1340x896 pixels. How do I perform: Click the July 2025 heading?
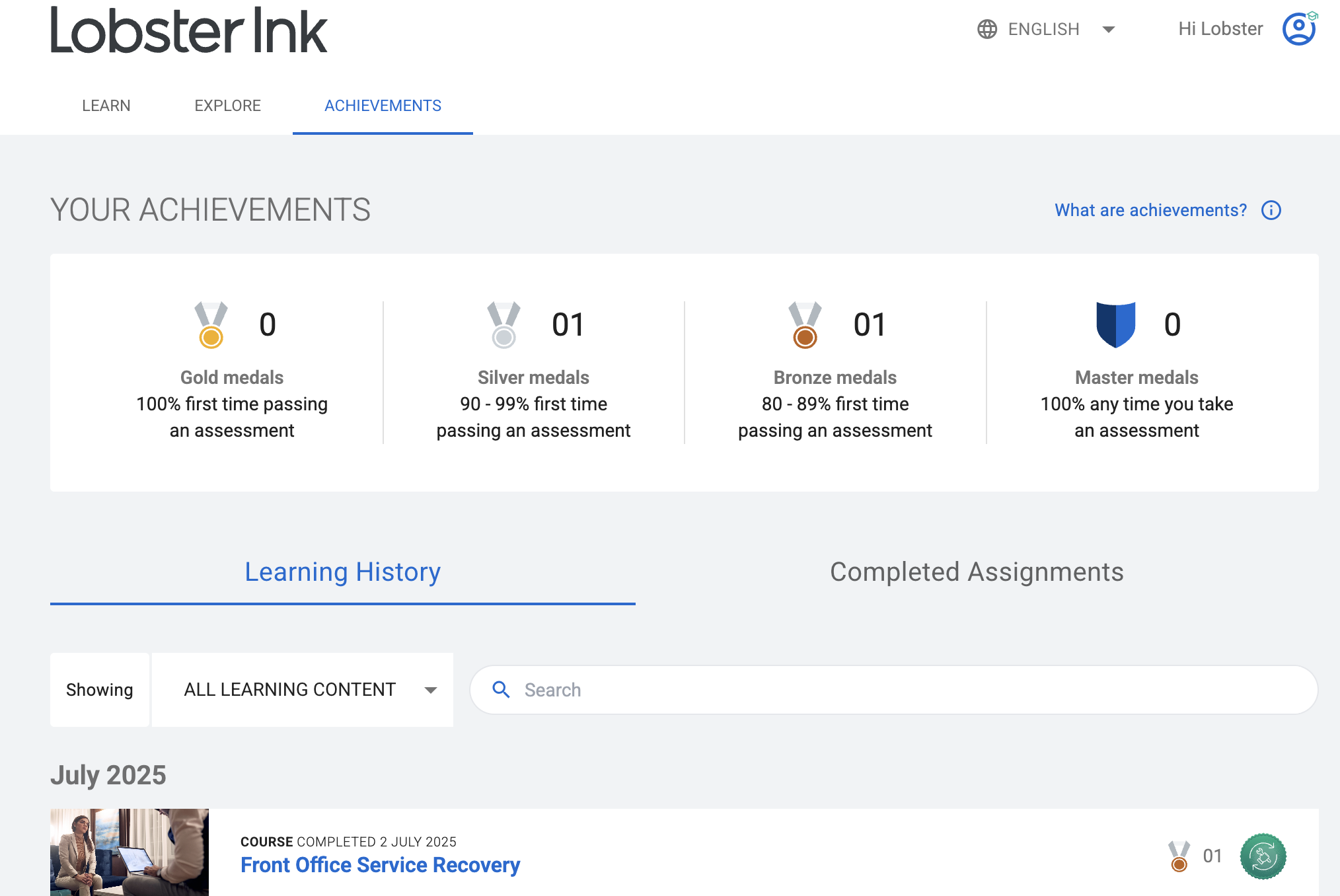pos(108,775)
